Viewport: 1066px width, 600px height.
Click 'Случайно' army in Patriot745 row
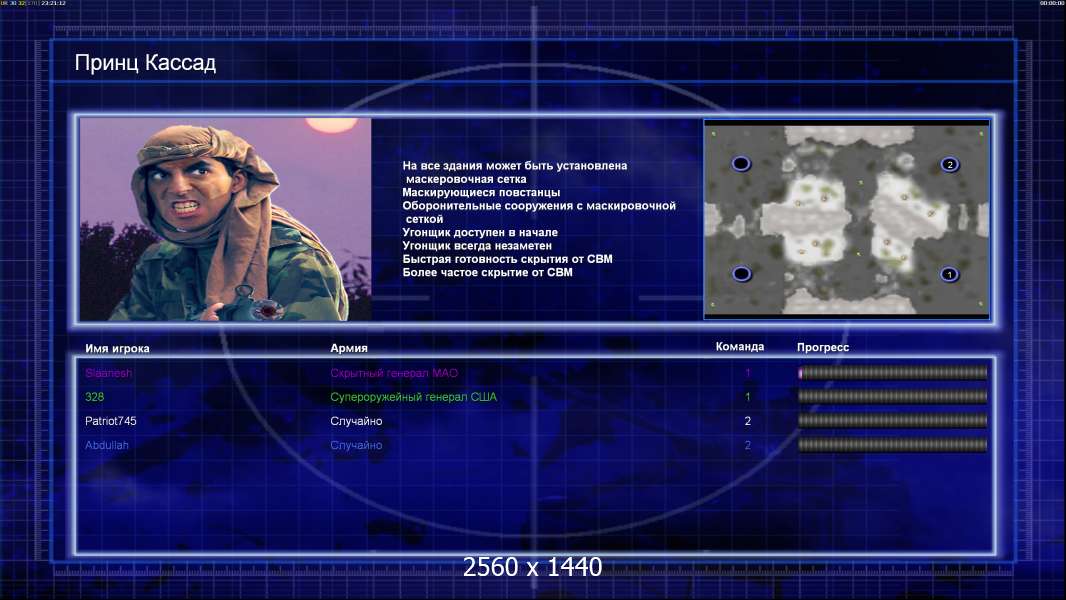coord(356,421)
